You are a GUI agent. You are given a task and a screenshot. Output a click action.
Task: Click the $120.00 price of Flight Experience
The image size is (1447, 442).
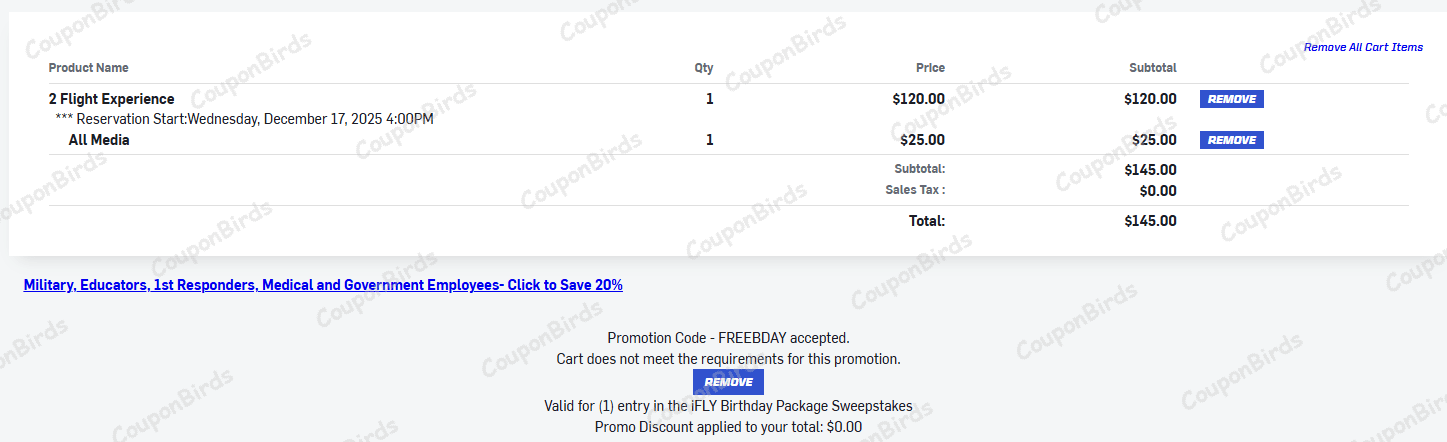(918, 99)
